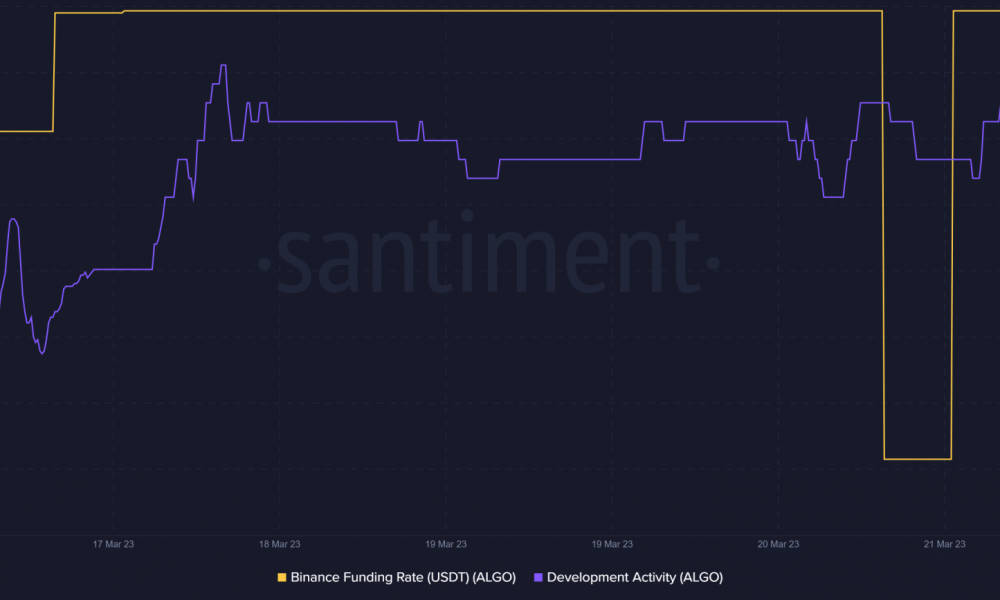The height and width of the screenshot is (600, 1000).
Task: Click the purple Development Activity legend swatch
Action: point(538,578)
